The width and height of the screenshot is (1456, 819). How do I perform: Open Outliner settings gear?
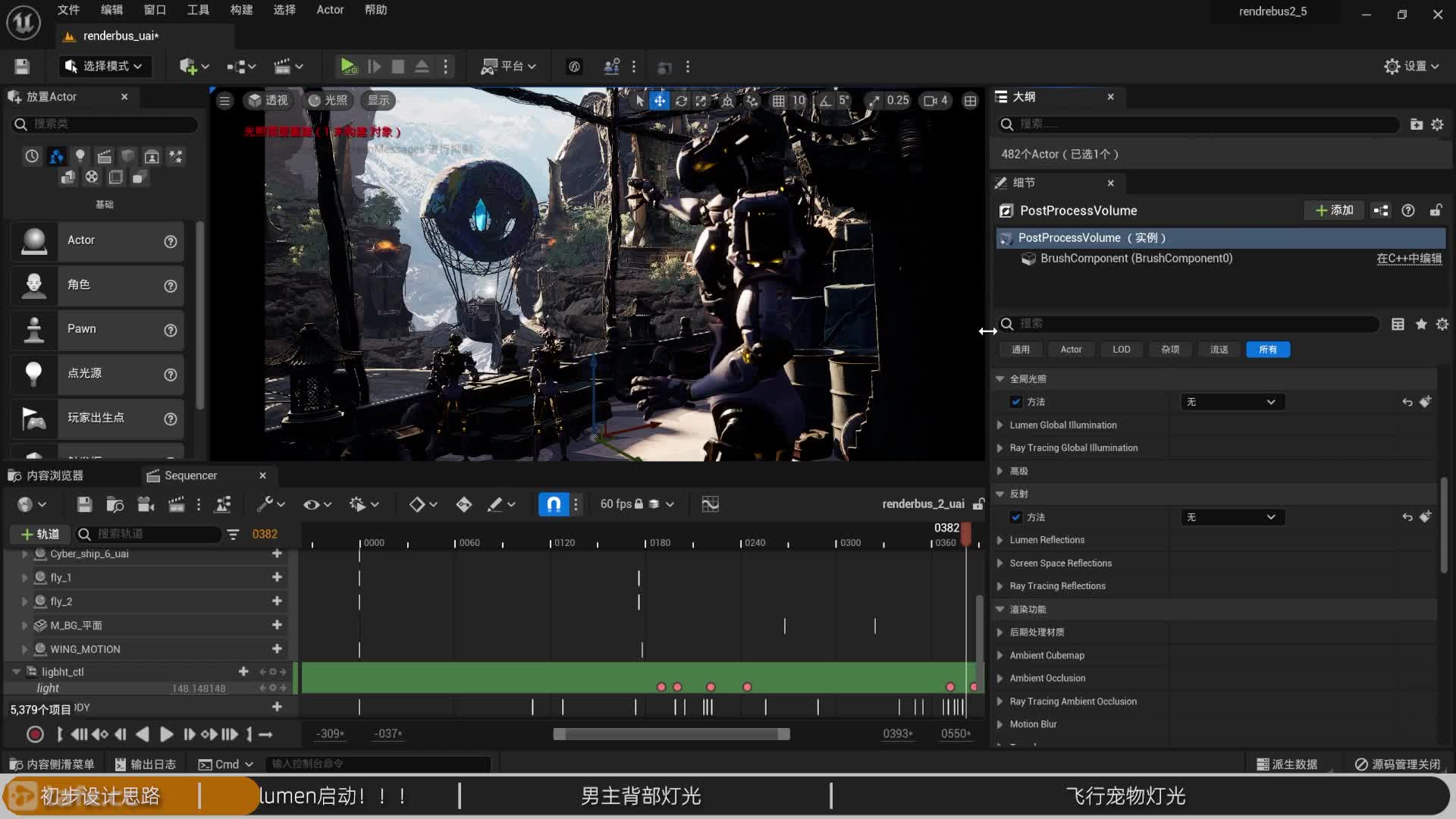click(1437, 124)
